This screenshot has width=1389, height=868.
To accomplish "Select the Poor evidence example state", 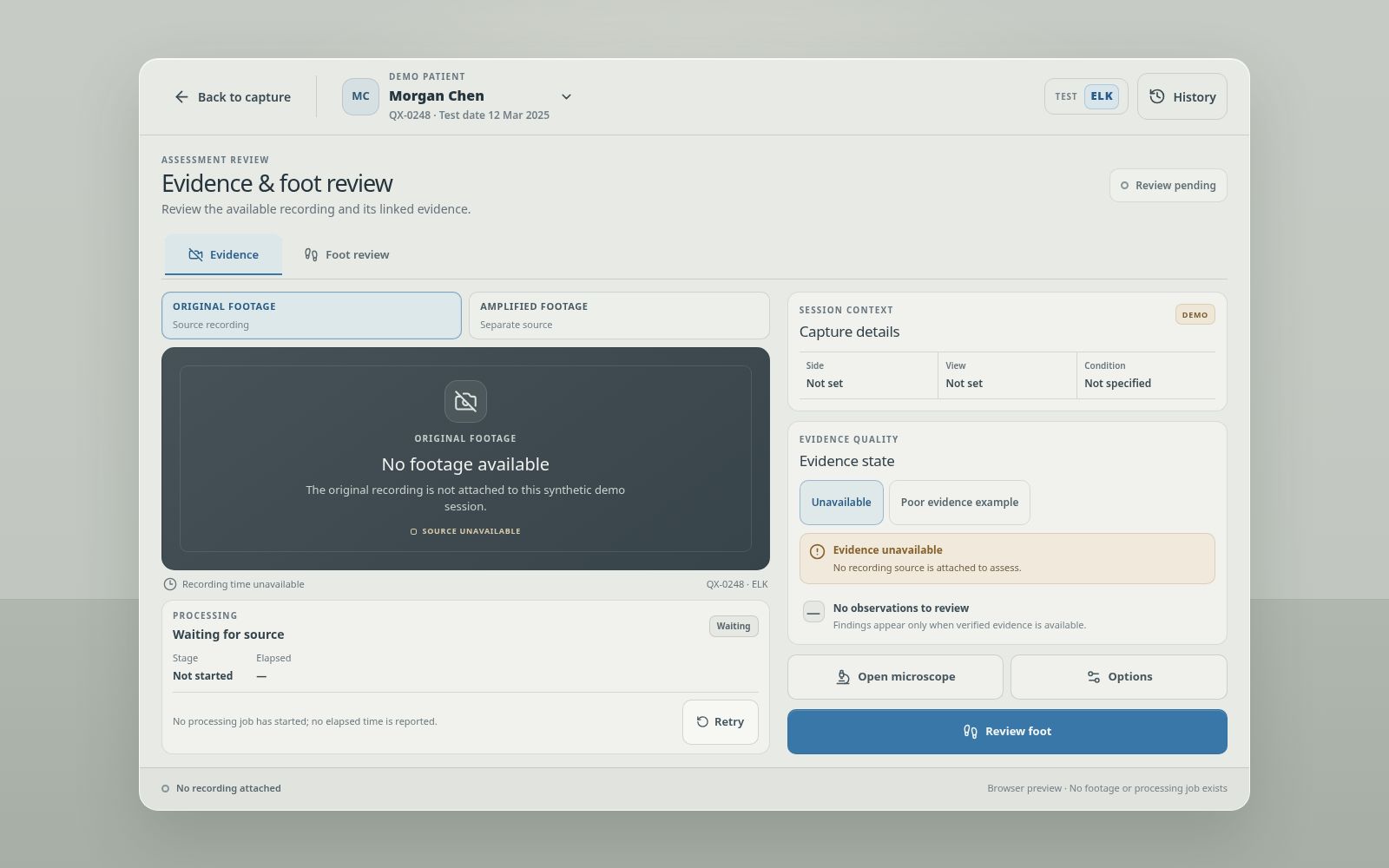I will [959, 503].
